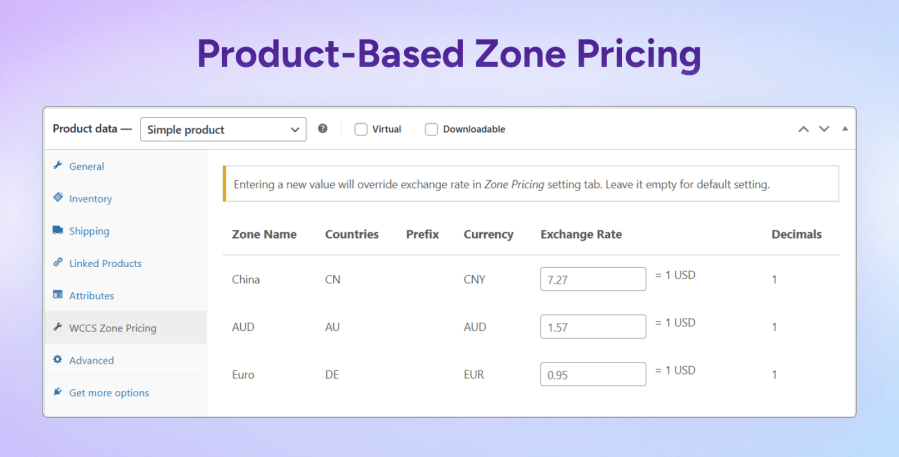
Task: Click the China exchange rate field
Action: 593,279
